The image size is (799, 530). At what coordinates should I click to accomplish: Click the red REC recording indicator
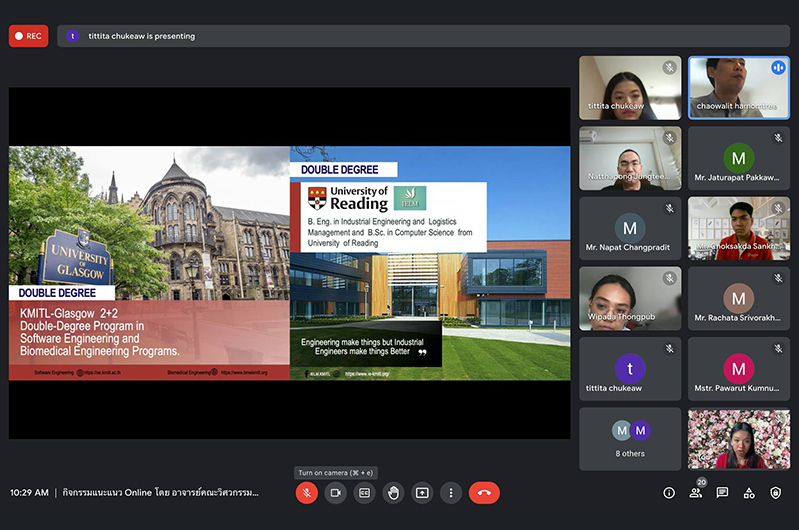click(29, 36)
